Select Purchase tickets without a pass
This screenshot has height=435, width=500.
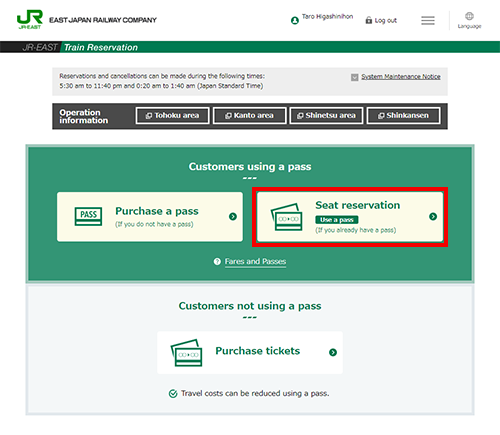point(250,353)
